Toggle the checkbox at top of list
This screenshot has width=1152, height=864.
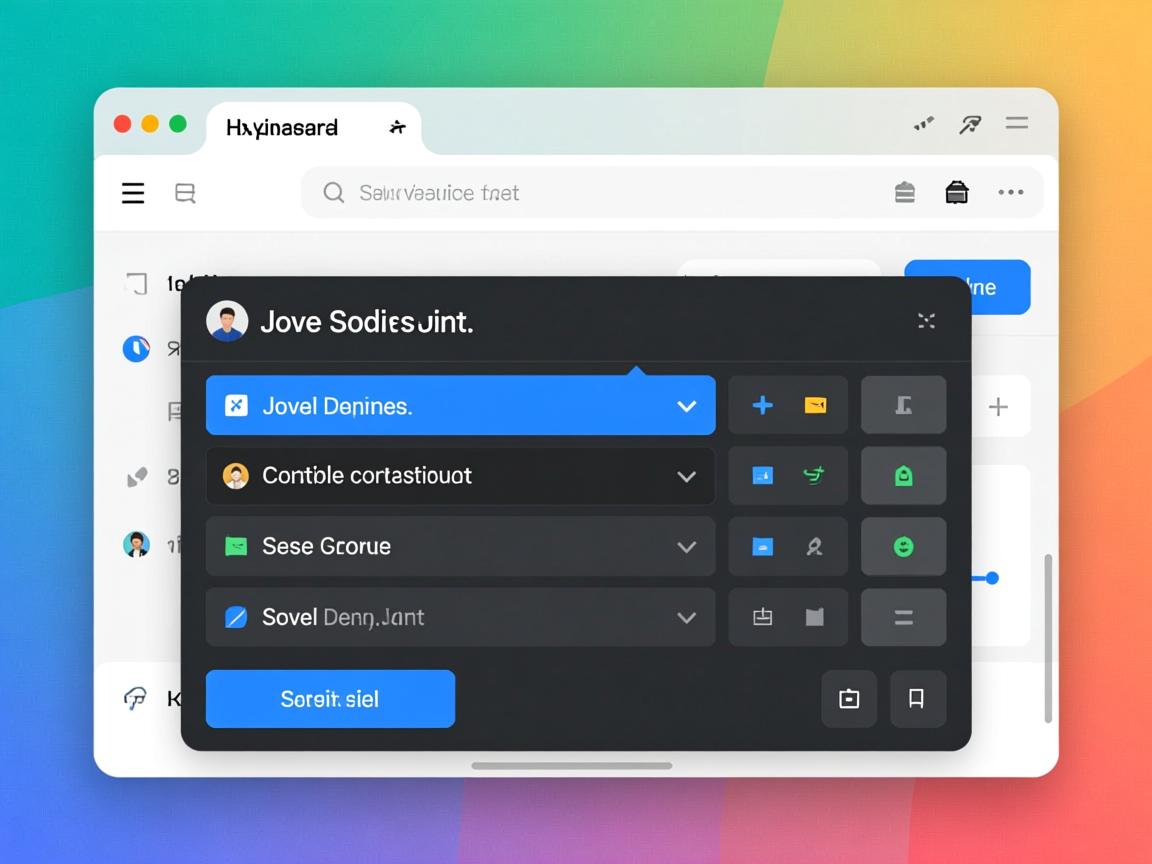coord(137,284)
